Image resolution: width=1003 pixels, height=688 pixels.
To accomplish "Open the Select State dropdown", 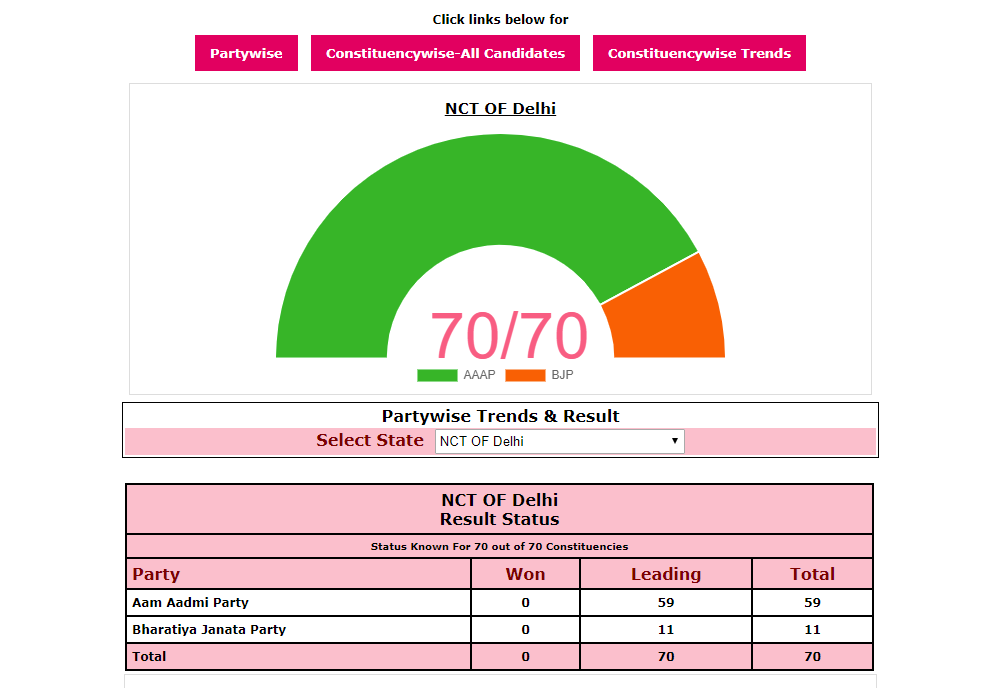I will (560, 441).
